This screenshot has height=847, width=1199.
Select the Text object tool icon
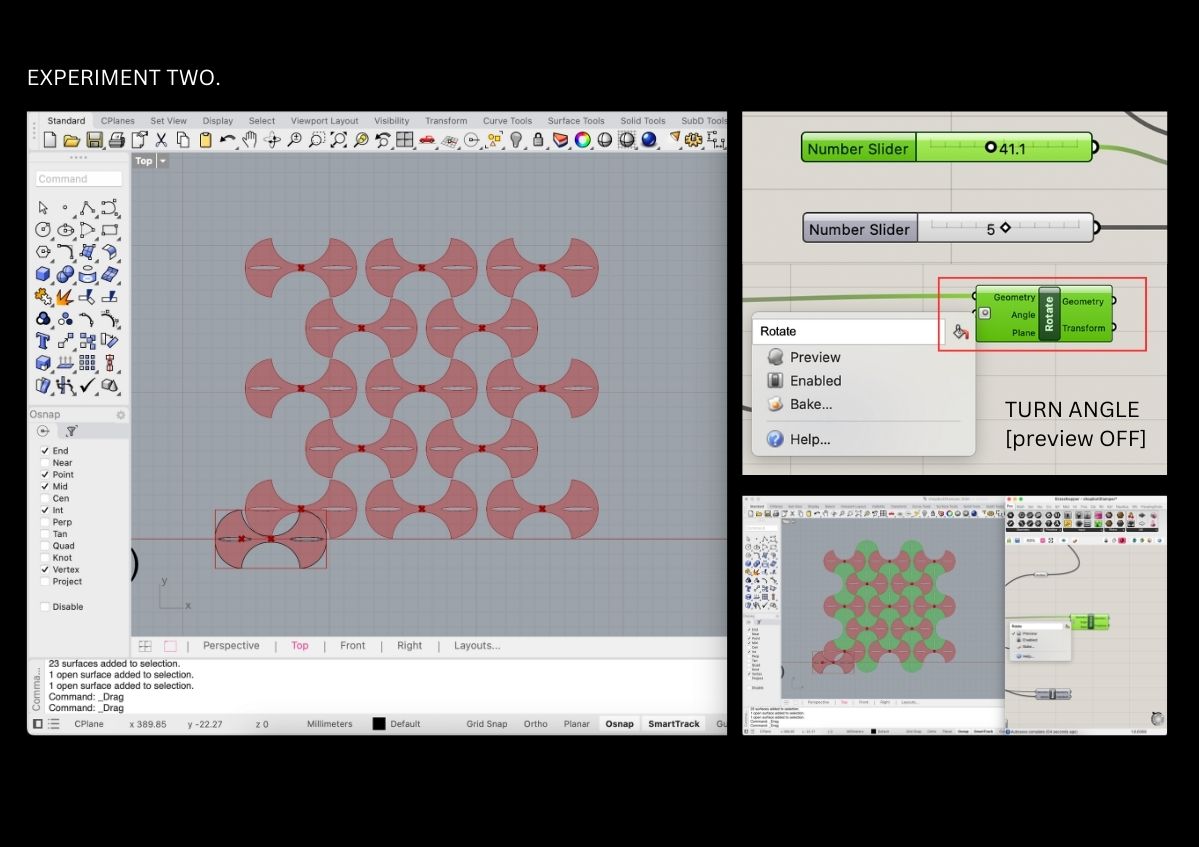(x=43, y=341)
